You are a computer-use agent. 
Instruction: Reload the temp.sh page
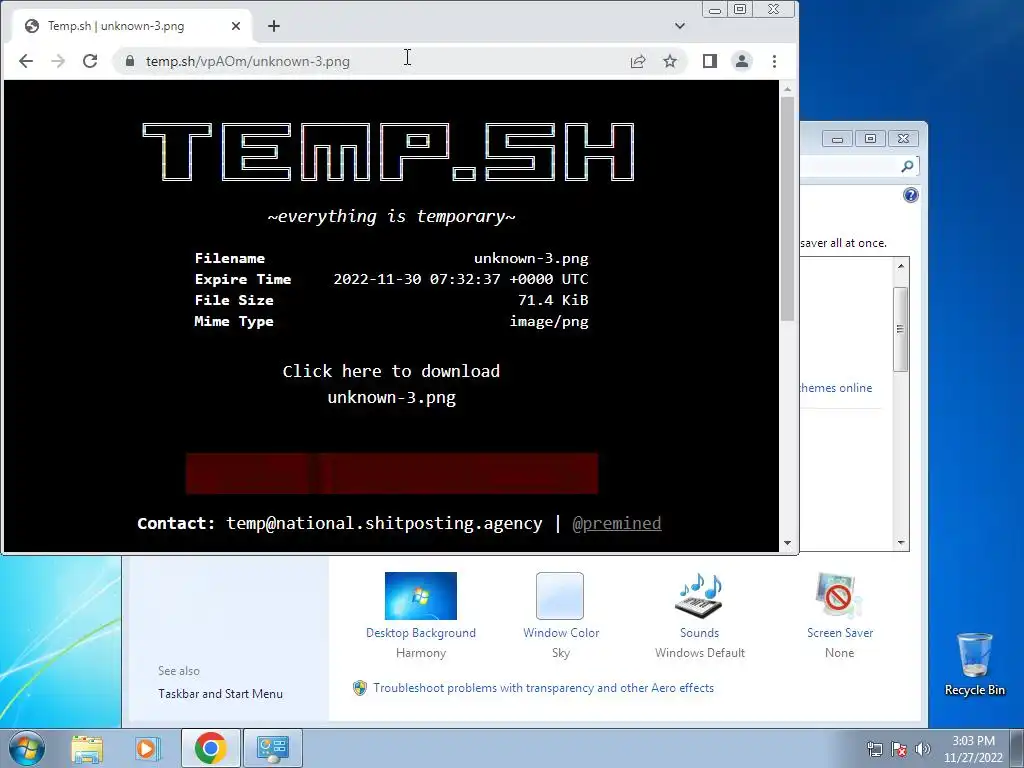click(x=90, y=61)
